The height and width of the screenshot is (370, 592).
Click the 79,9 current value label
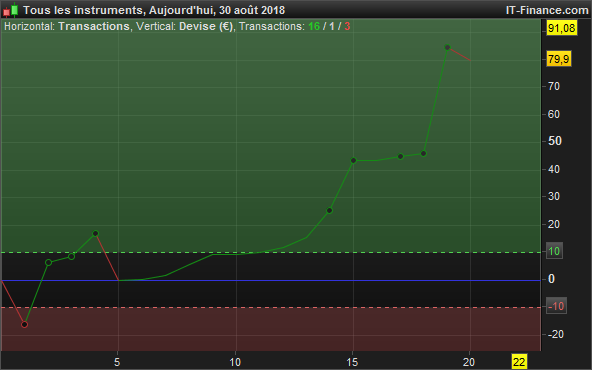[x=559, y=59]
